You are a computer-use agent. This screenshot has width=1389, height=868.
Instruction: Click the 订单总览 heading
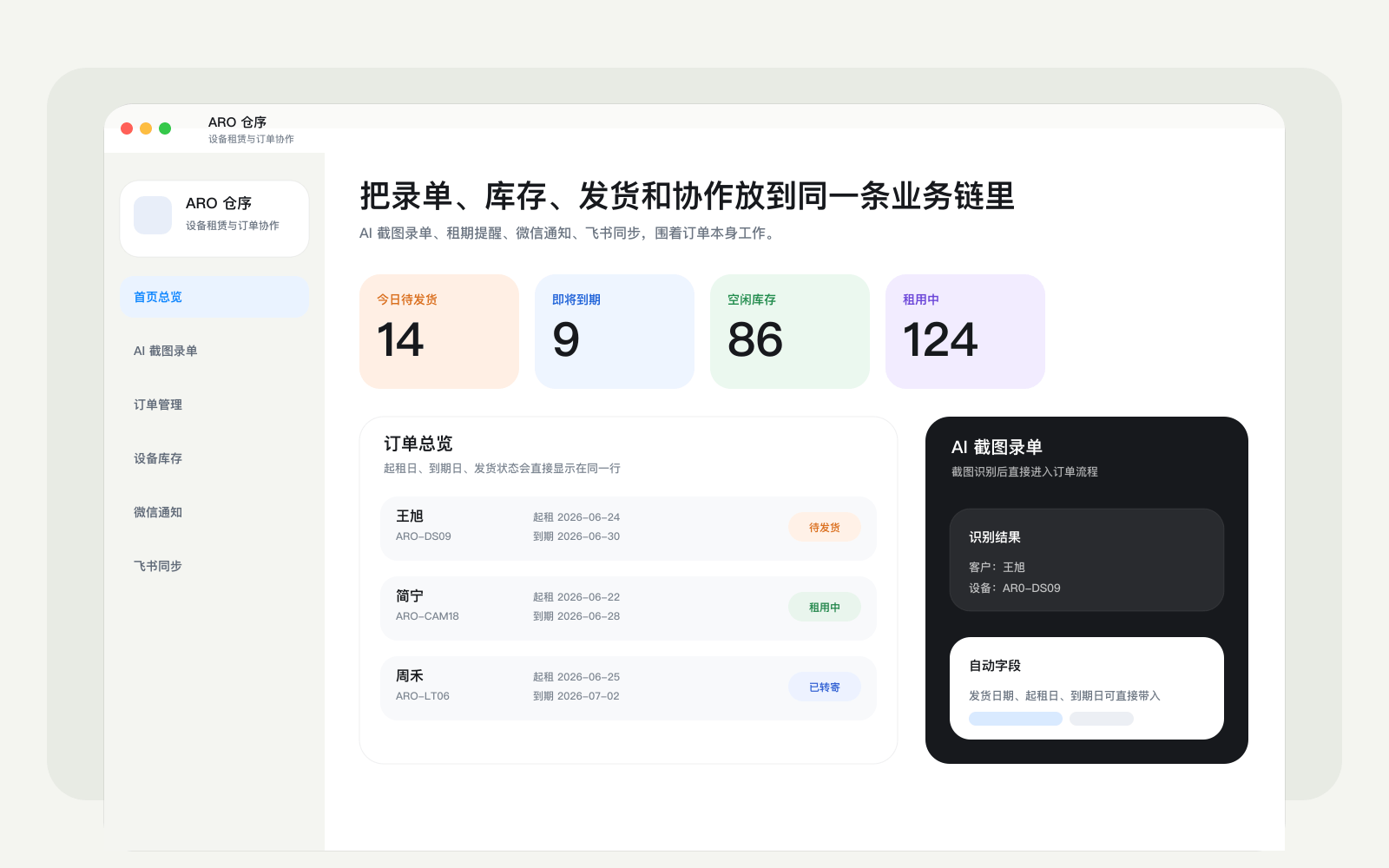point(418,444)
